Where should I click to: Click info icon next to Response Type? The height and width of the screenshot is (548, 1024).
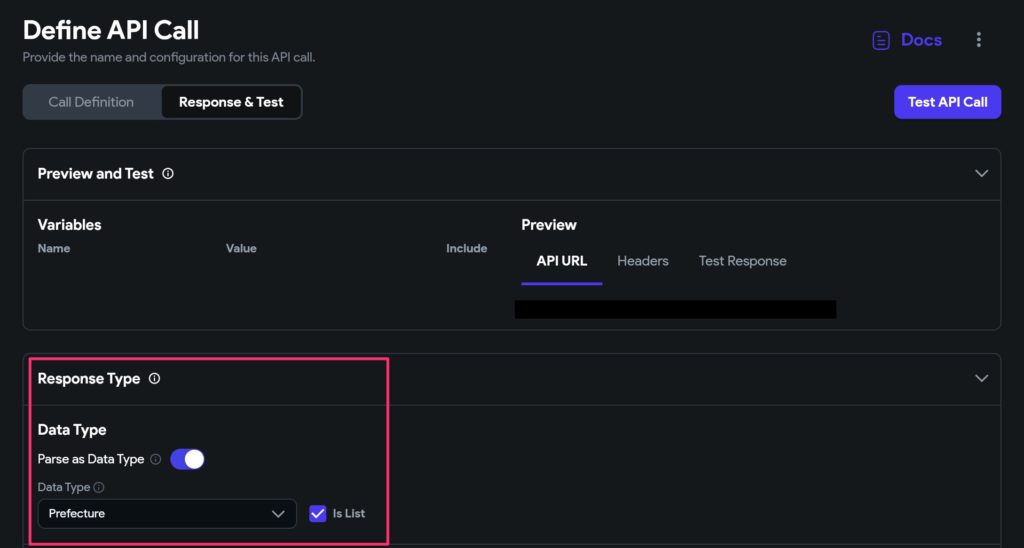coord(154,379)
